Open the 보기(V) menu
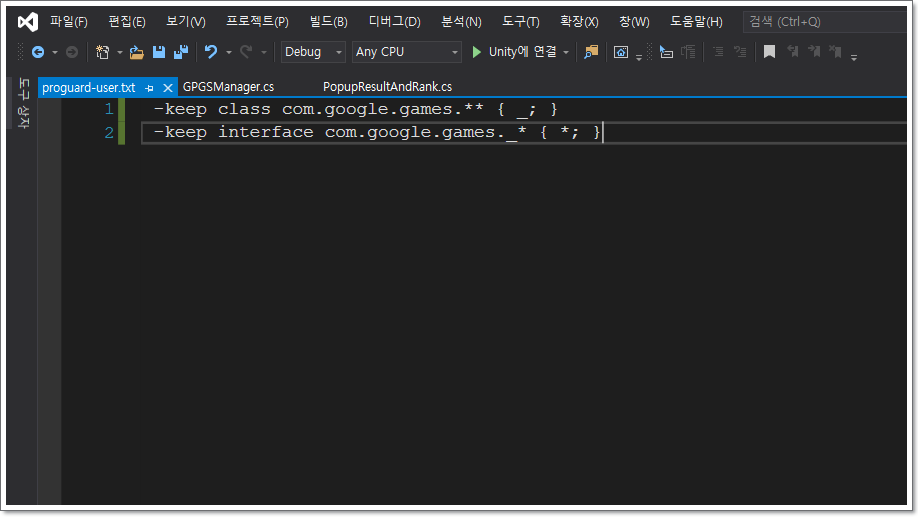The height and width of the screenshot is (517, 919). (x=186, y=22)
